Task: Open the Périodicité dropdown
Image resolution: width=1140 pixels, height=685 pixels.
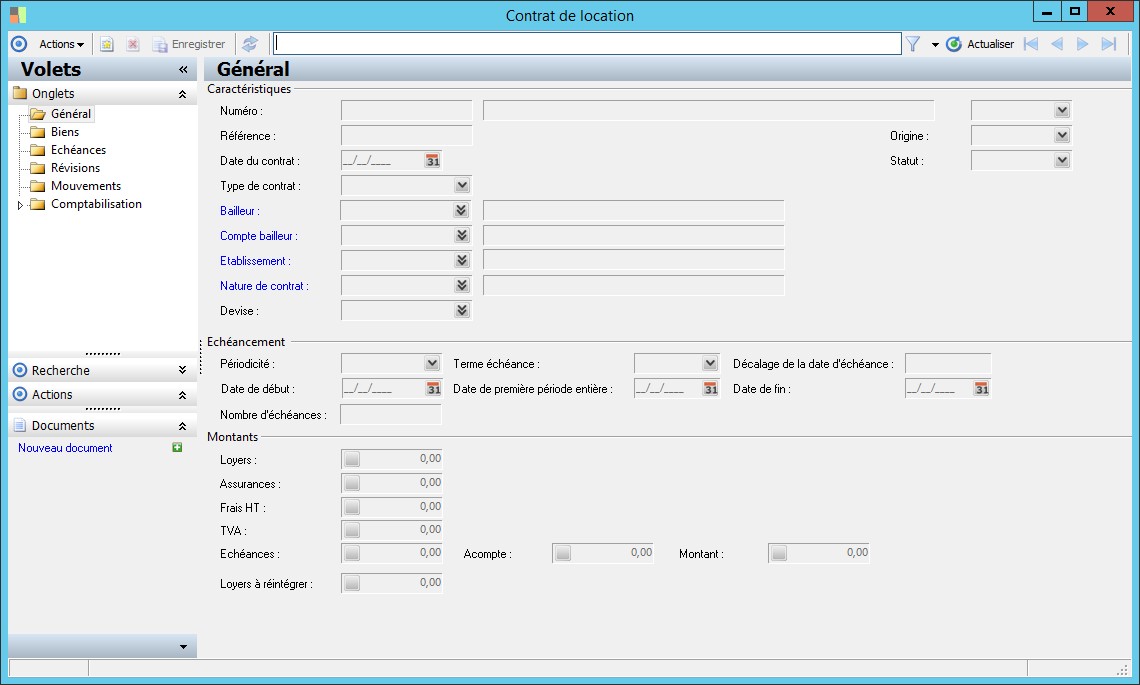Action: tap(431, 363)
